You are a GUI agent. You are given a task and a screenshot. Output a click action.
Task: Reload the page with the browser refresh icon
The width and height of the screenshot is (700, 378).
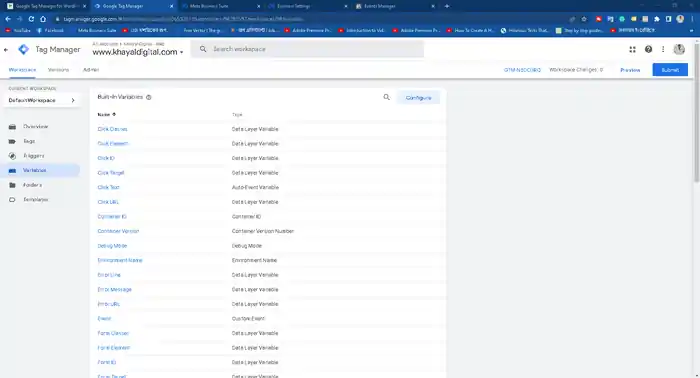[x=31, y=19]
